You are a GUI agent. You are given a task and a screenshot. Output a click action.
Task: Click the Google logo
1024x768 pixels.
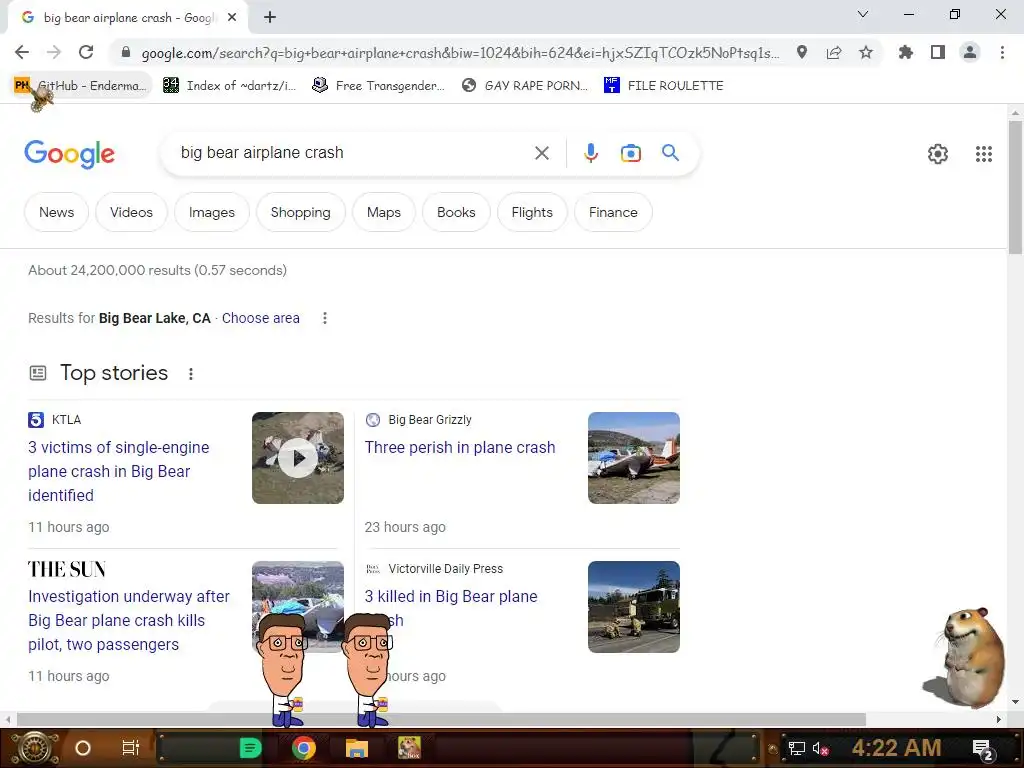tap(69, 154)
